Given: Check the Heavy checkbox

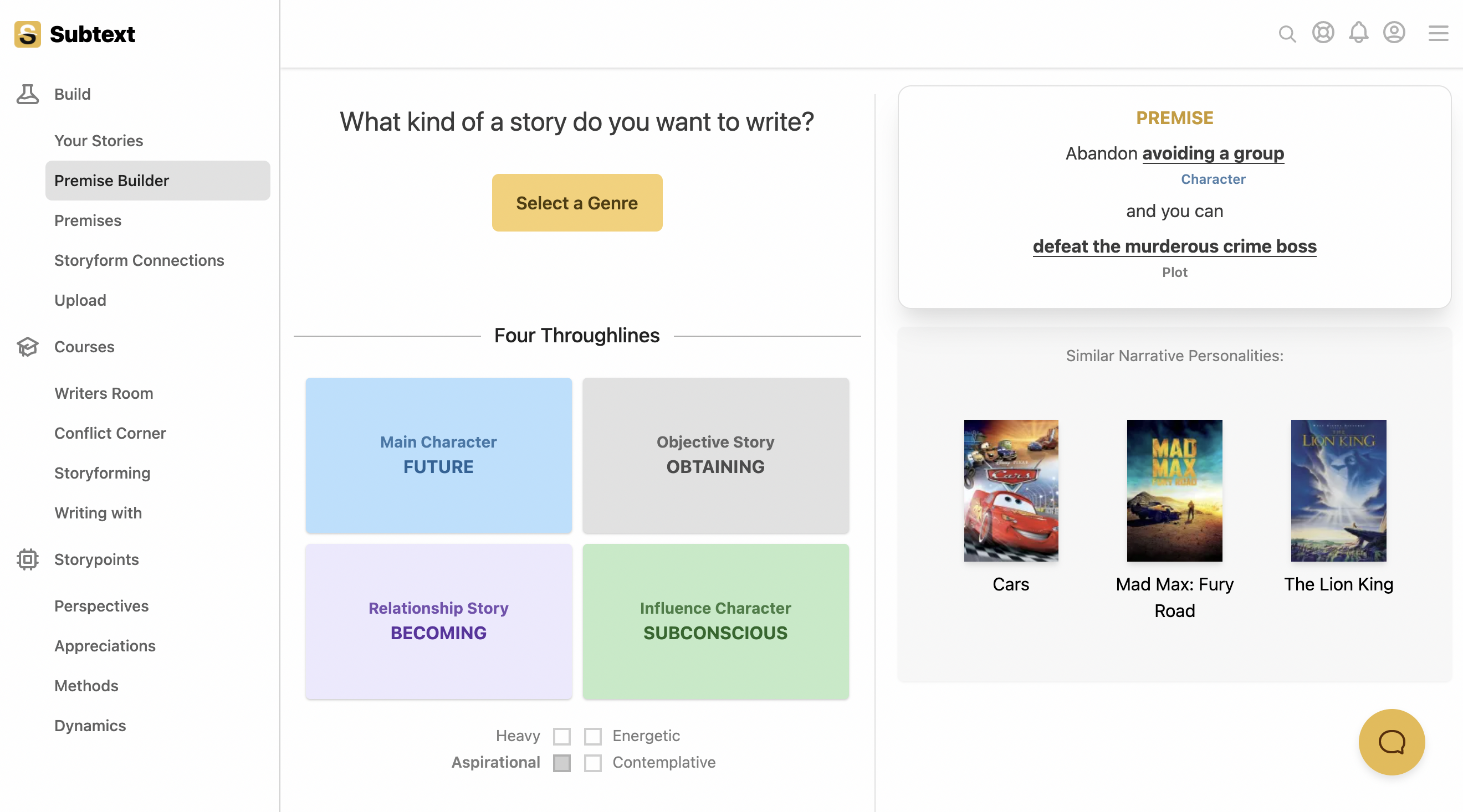Looking at the screenshot, I should [562, 737].
